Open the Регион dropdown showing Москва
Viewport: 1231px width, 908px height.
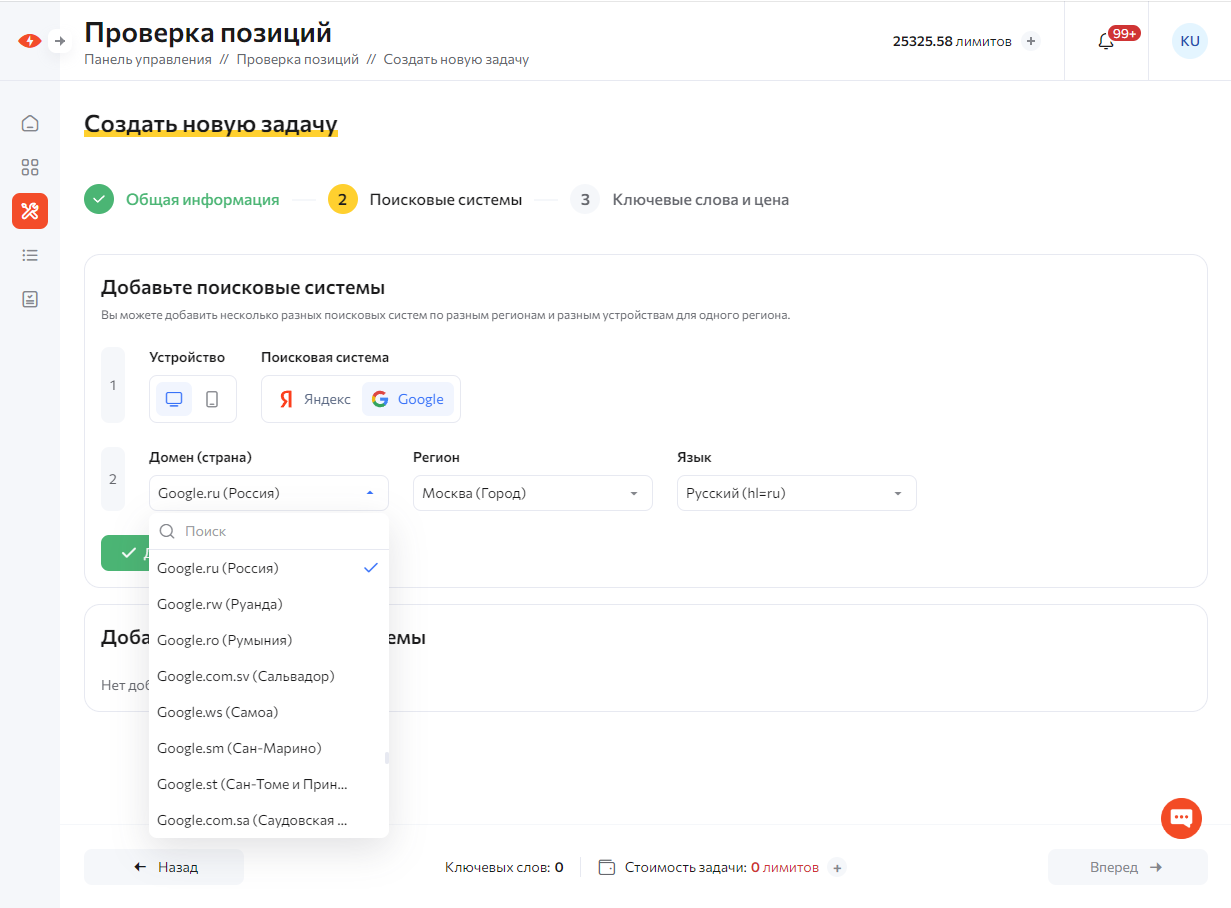tap(532, 493)
